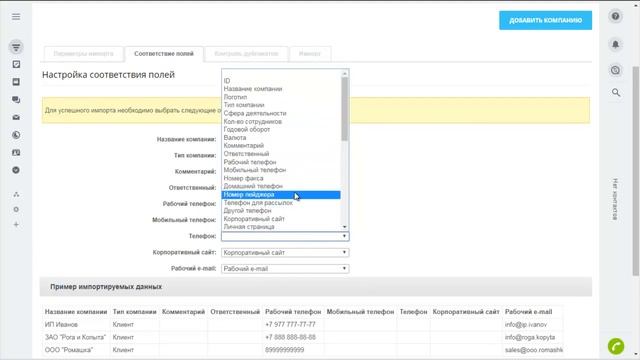This screenshot has height=360, width=640.
Task: Switch to the Контроль дубликатов tab
Action: [x=246, y=54]
